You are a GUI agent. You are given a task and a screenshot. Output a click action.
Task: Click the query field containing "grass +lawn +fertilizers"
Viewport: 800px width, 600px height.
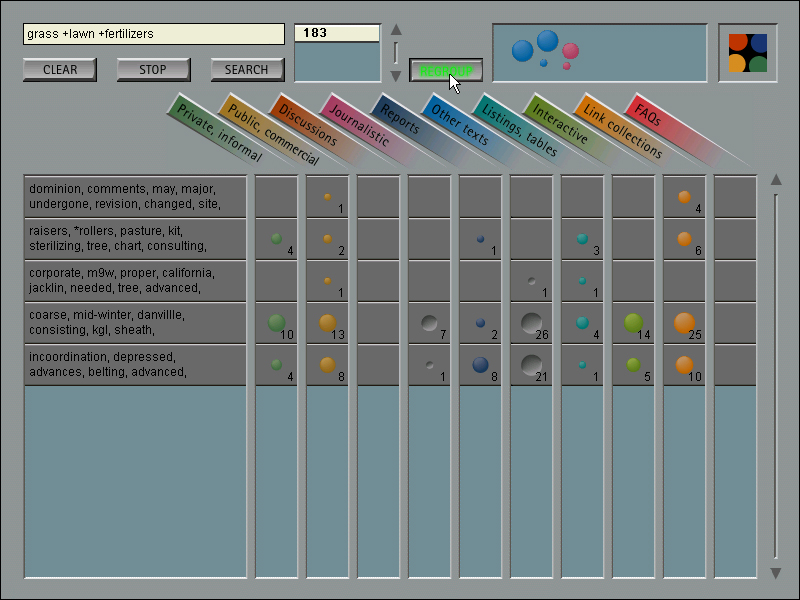pyautogui.click(x=154, y=33)
